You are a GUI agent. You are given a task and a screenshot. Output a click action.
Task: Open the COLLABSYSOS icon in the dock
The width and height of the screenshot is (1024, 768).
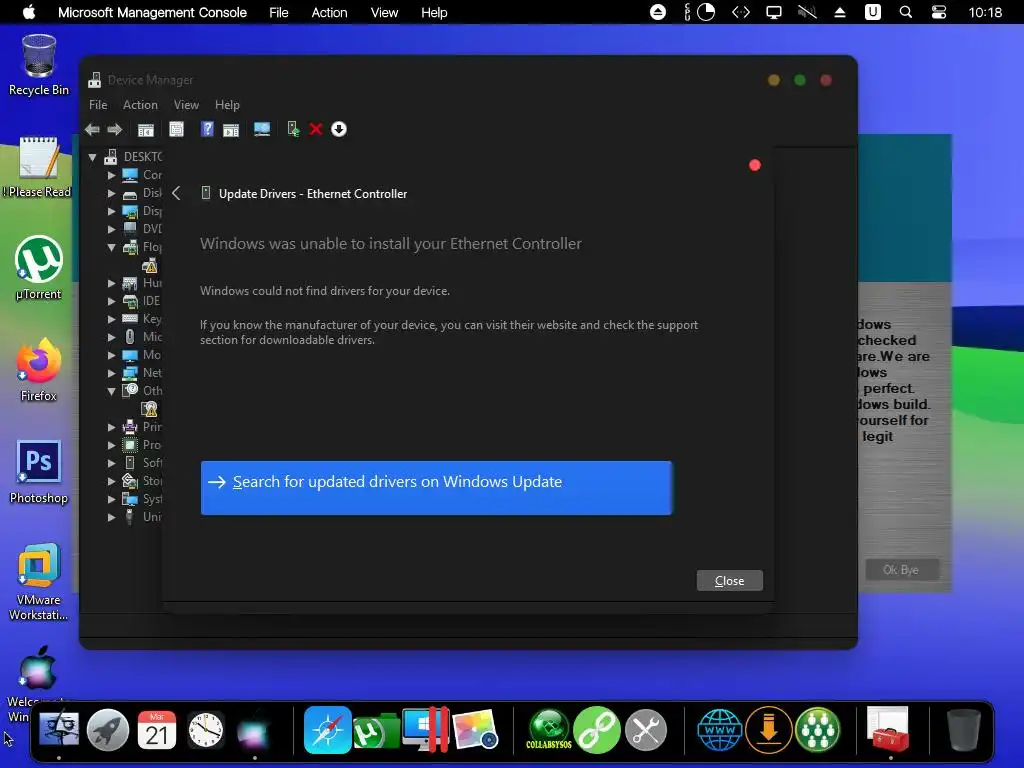[549, 729]
